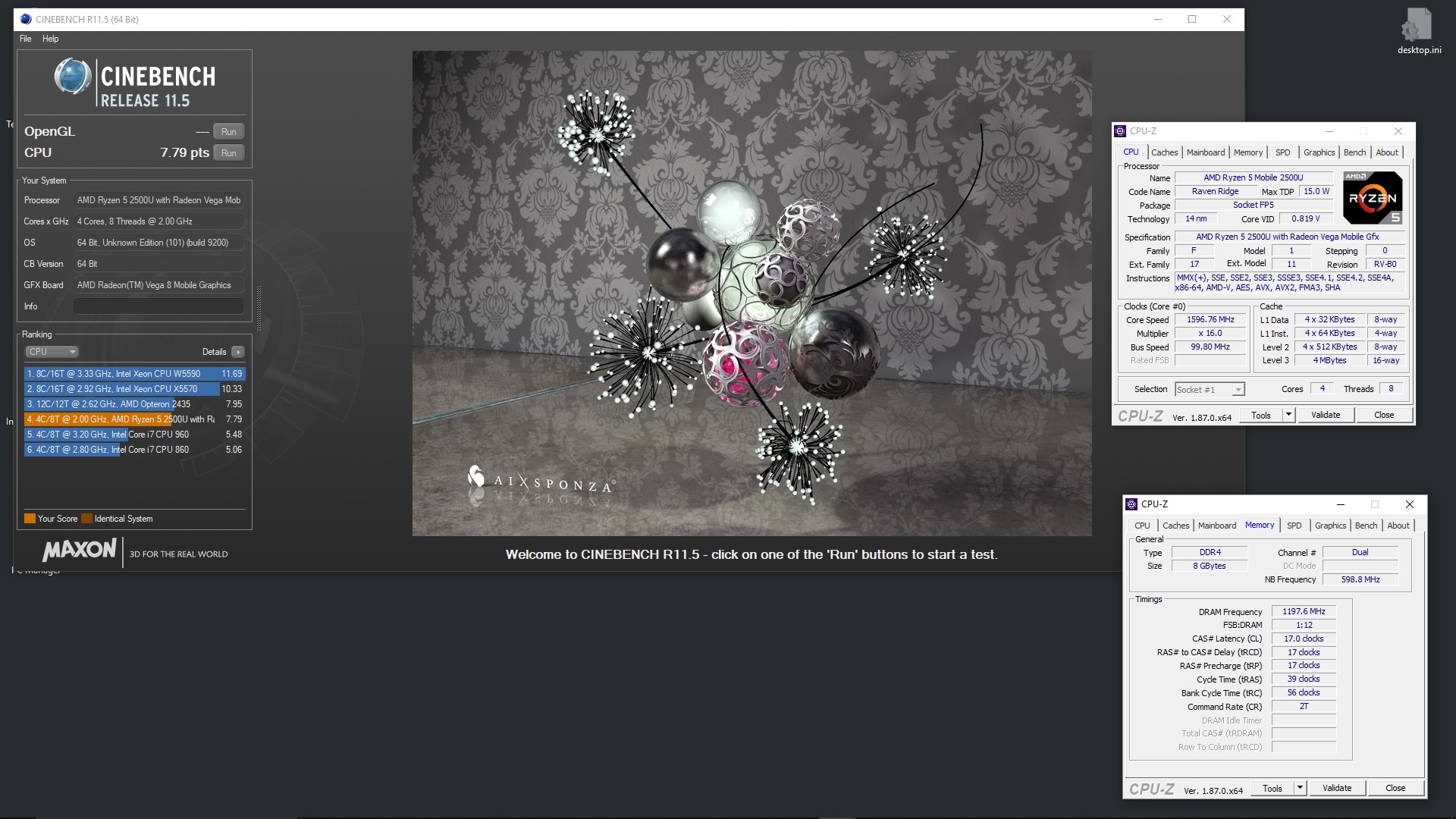Click Validate in lower CPU-Z window
This screenshot has width=1456, height=819.
[1337, 788]
